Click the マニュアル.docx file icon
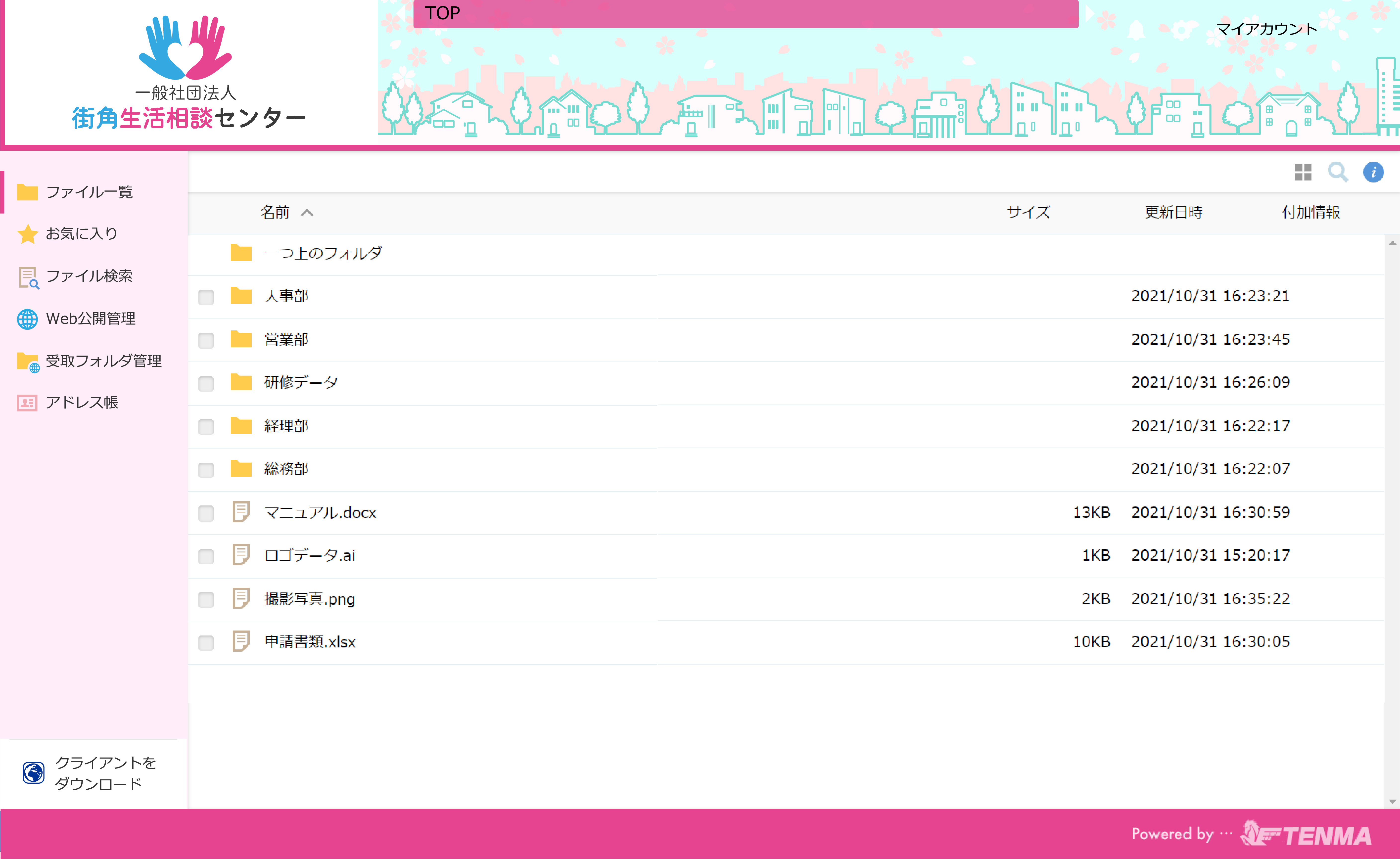Viewport: 1400px width, 859px height. (241, 512)
